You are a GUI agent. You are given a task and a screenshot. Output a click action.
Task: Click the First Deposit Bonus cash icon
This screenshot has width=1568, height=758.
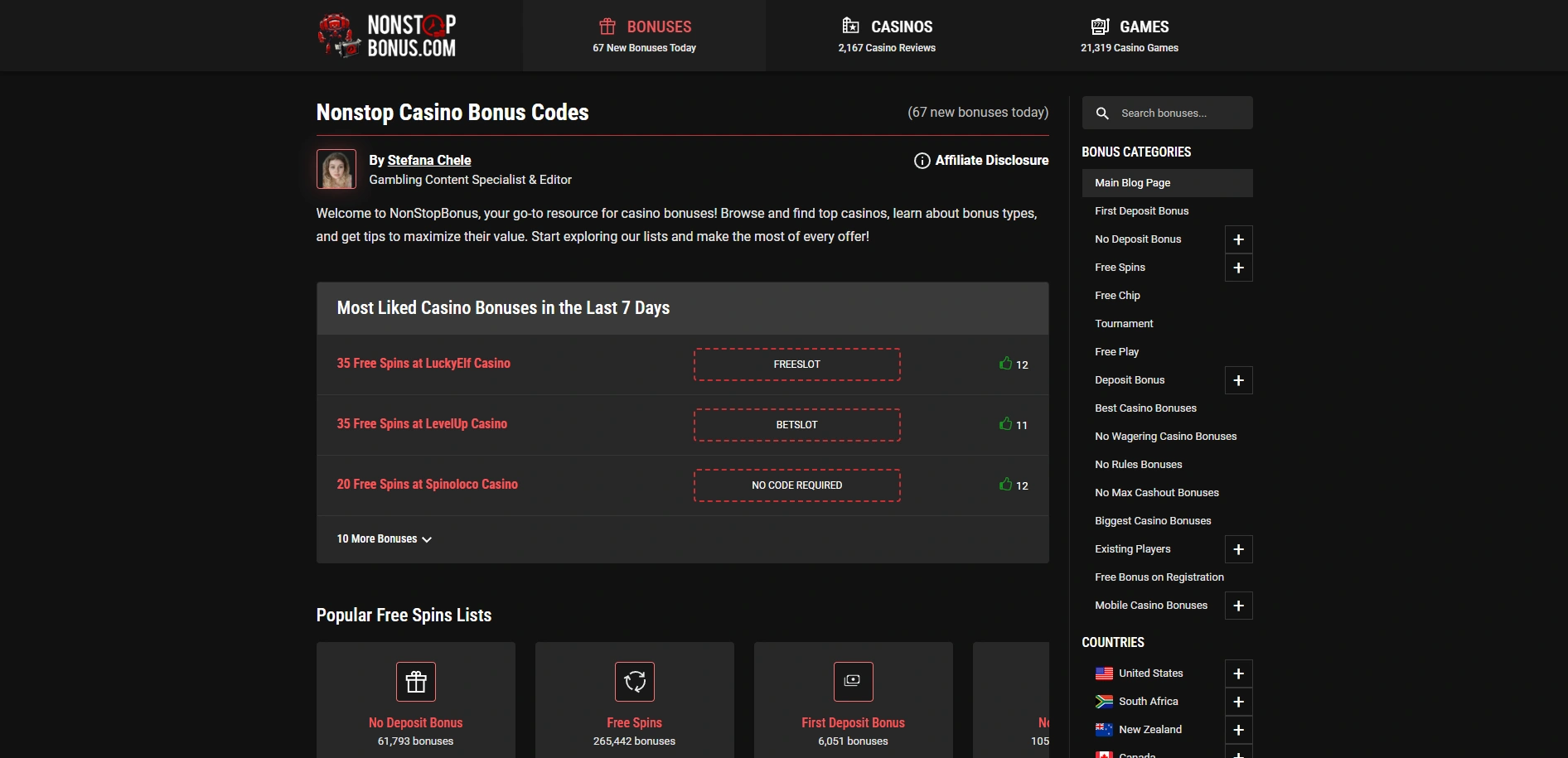tap(854, 682)
